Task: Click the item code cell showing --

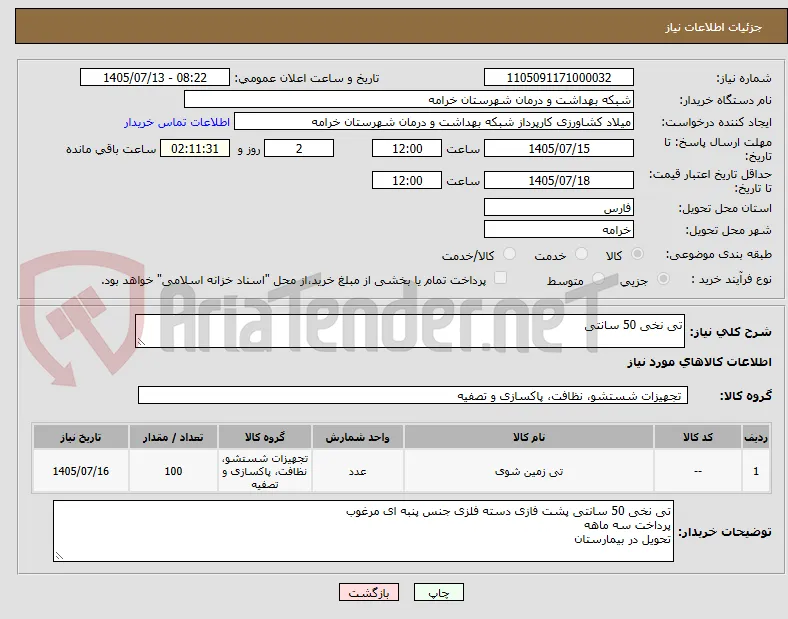Action: (698, 471)
